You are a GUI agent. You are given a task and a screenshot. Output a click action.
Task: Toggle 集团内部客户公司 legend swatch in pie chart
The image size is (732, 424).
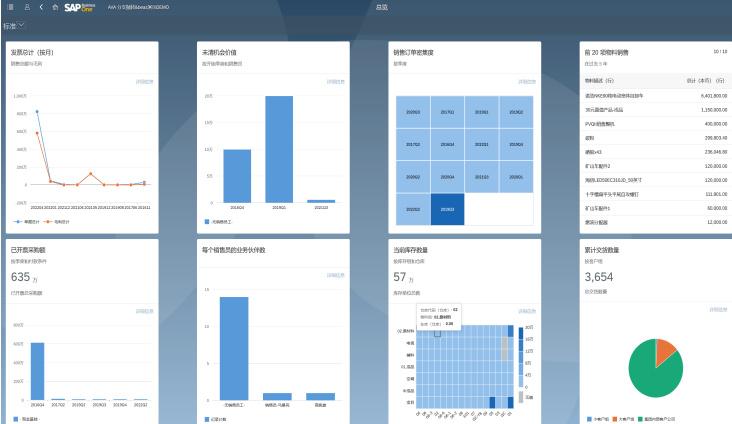[640, 419]
